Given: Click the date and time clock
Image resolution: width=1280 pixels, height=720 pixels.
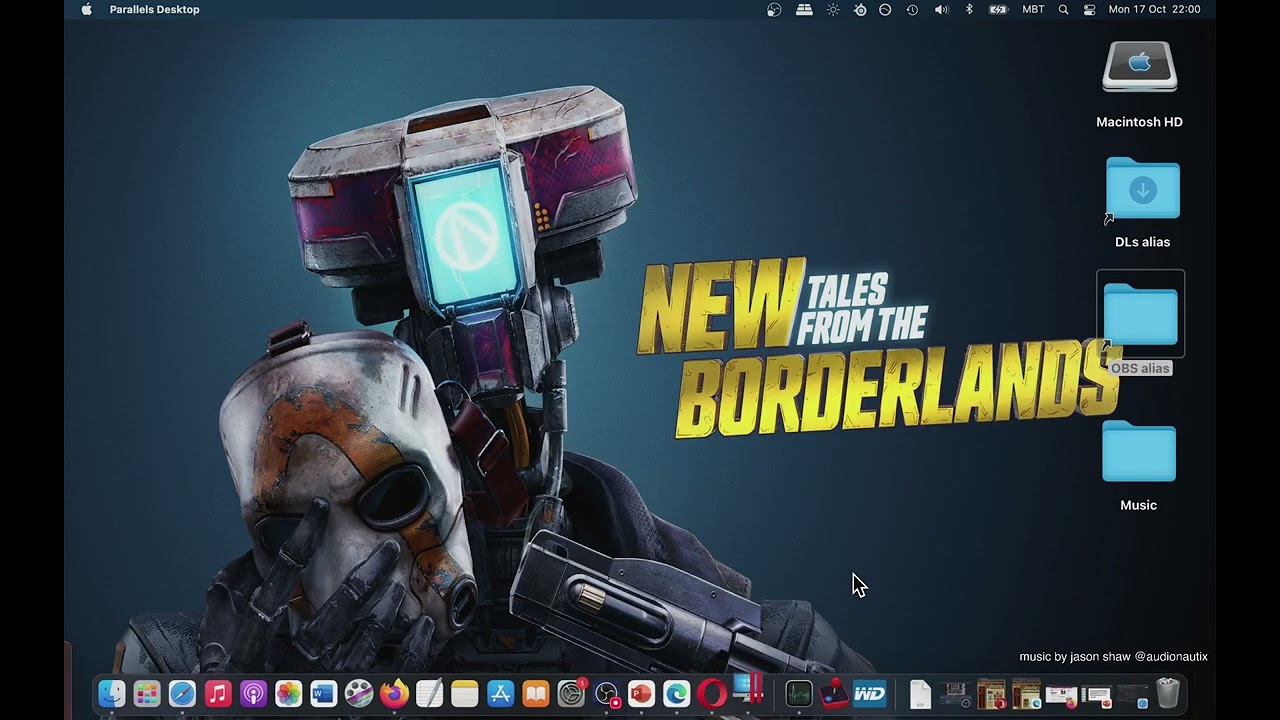Looking at the screenshot, I should click(1154, 9).
